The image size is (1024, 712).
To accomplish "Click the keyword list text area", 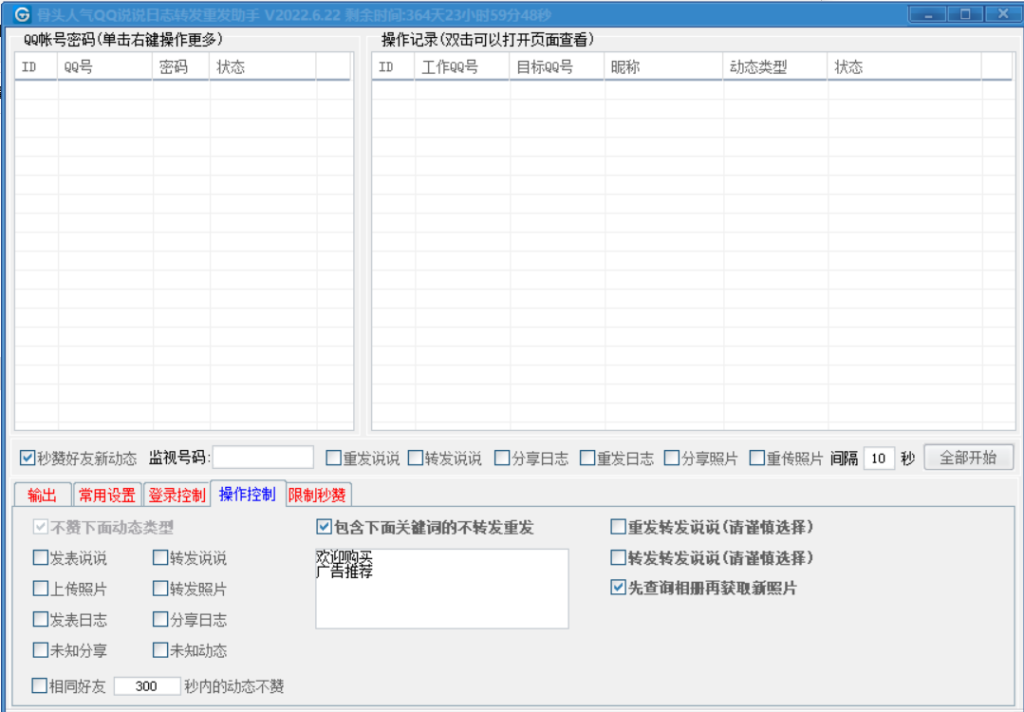I will [441, 589].
